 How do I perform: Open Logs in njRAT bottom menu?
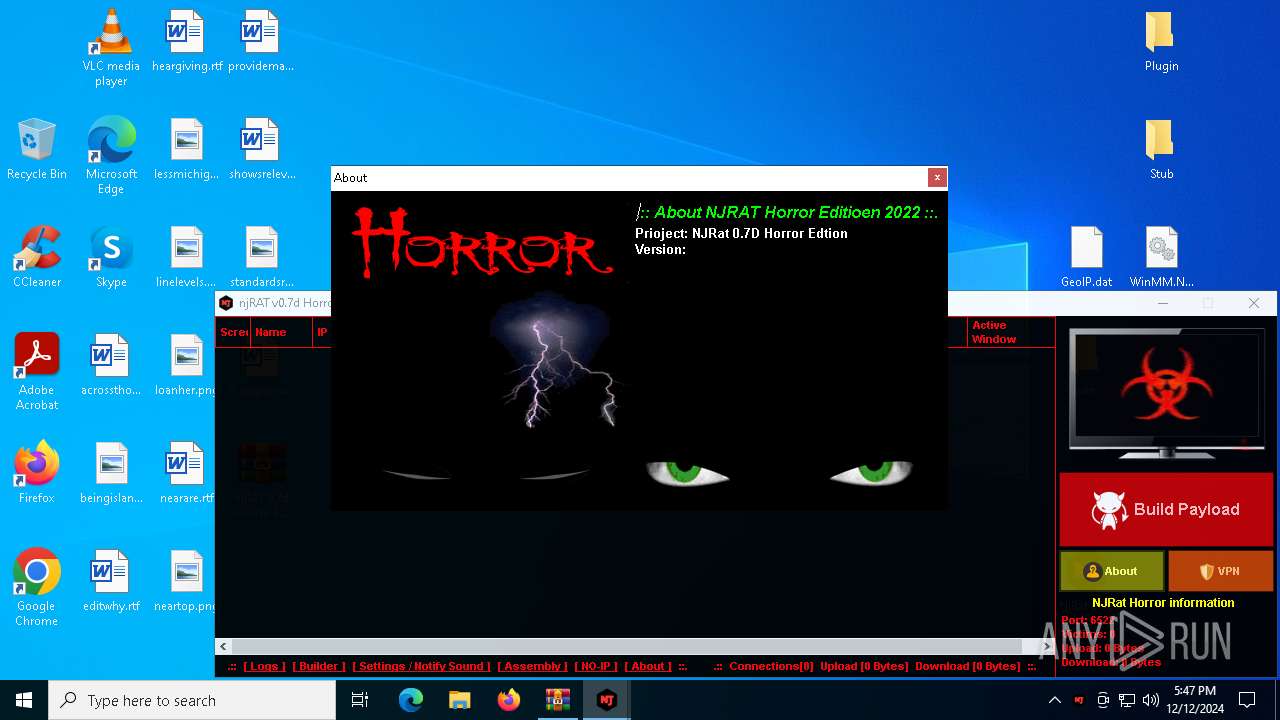tap(264, 666)
